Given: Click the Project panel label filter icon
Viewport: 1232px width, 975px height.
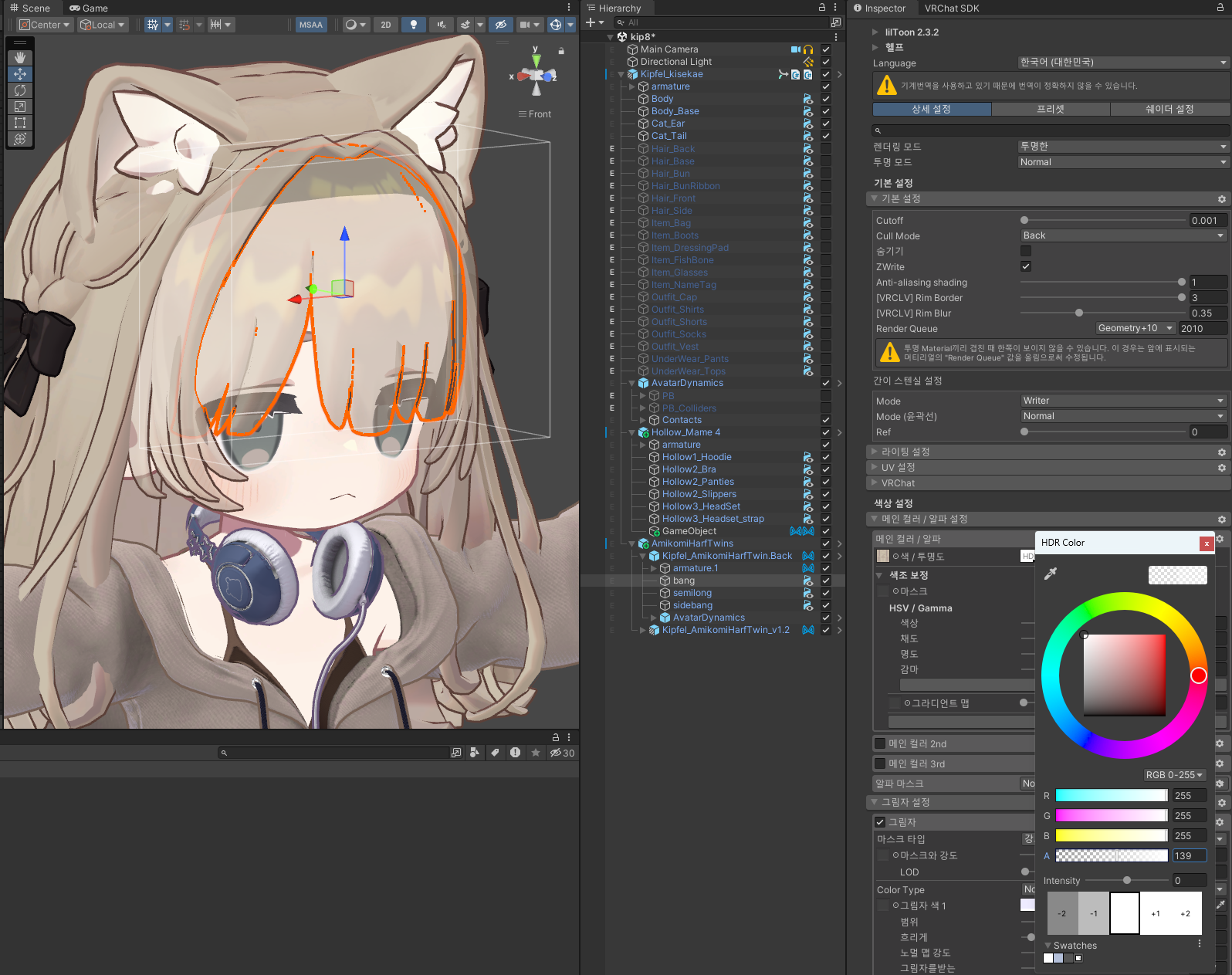Looking at the screenshot, I should (x=495, y=753).
